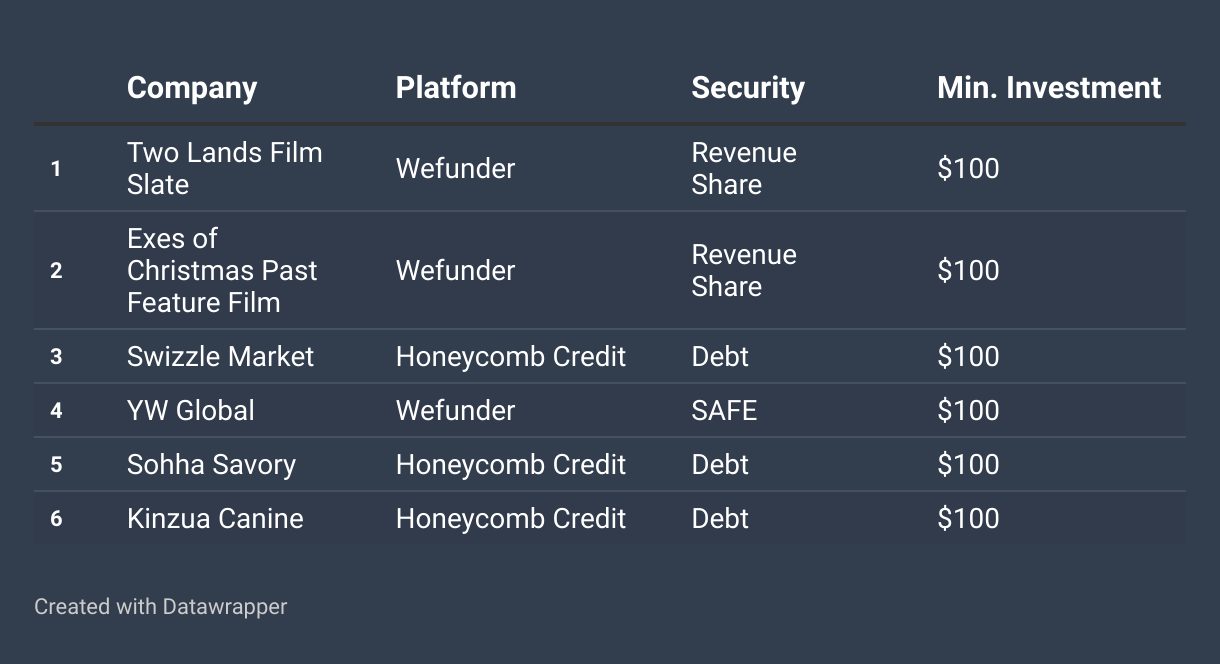Image resolution: width=1220 pixels, height=664 pixels.
Task: Open the Created with Datawrapper link
Action: point(160,606)
